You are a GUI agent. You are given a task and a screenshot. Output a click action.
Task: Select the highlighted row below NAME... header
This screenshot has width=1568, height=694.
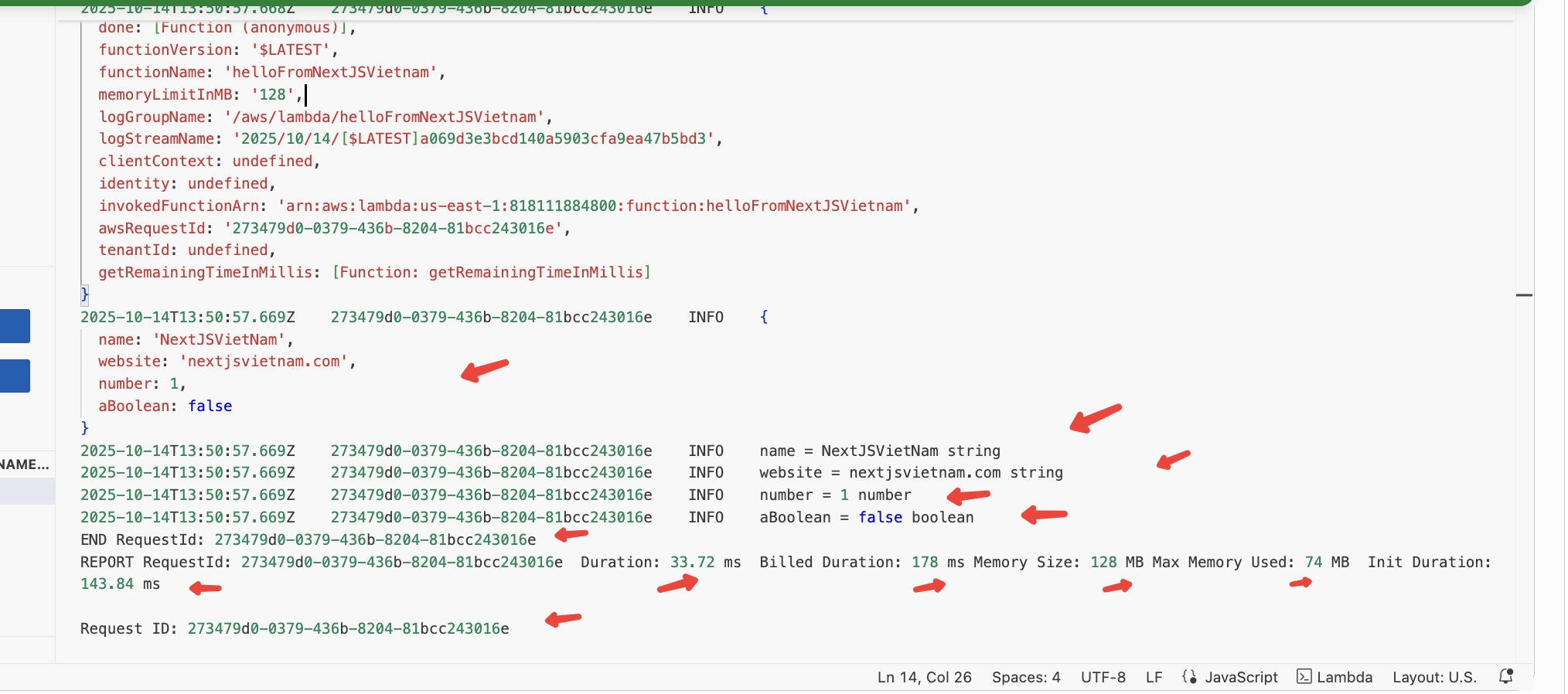click(27, 492)
